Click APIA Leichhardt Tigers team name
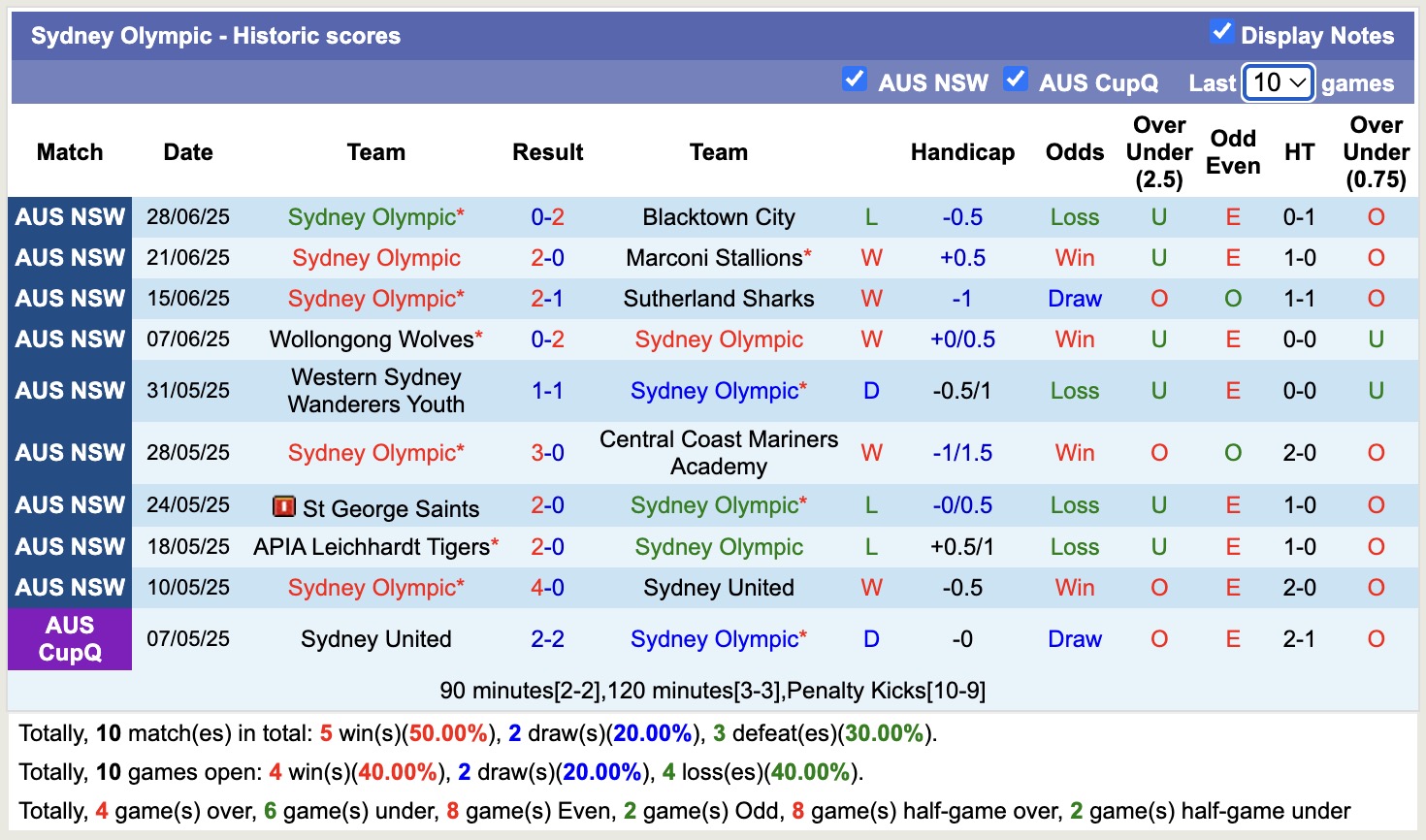The height and width of the screenshot is (840, 1426). coord(373,546)
